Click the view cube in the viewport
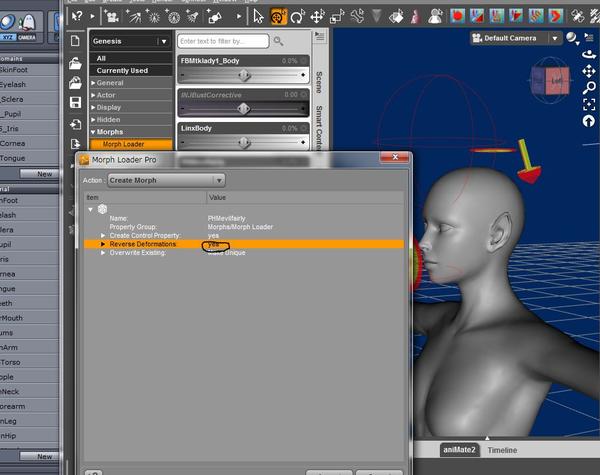Image resolution: width=600 pixels, height=475 pixels. [x=551, y=80]
